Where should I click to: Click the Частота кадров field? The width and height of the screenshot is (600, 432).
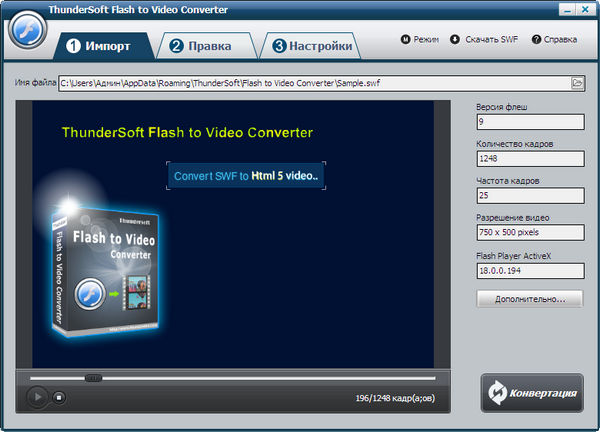tap(530, 196)
